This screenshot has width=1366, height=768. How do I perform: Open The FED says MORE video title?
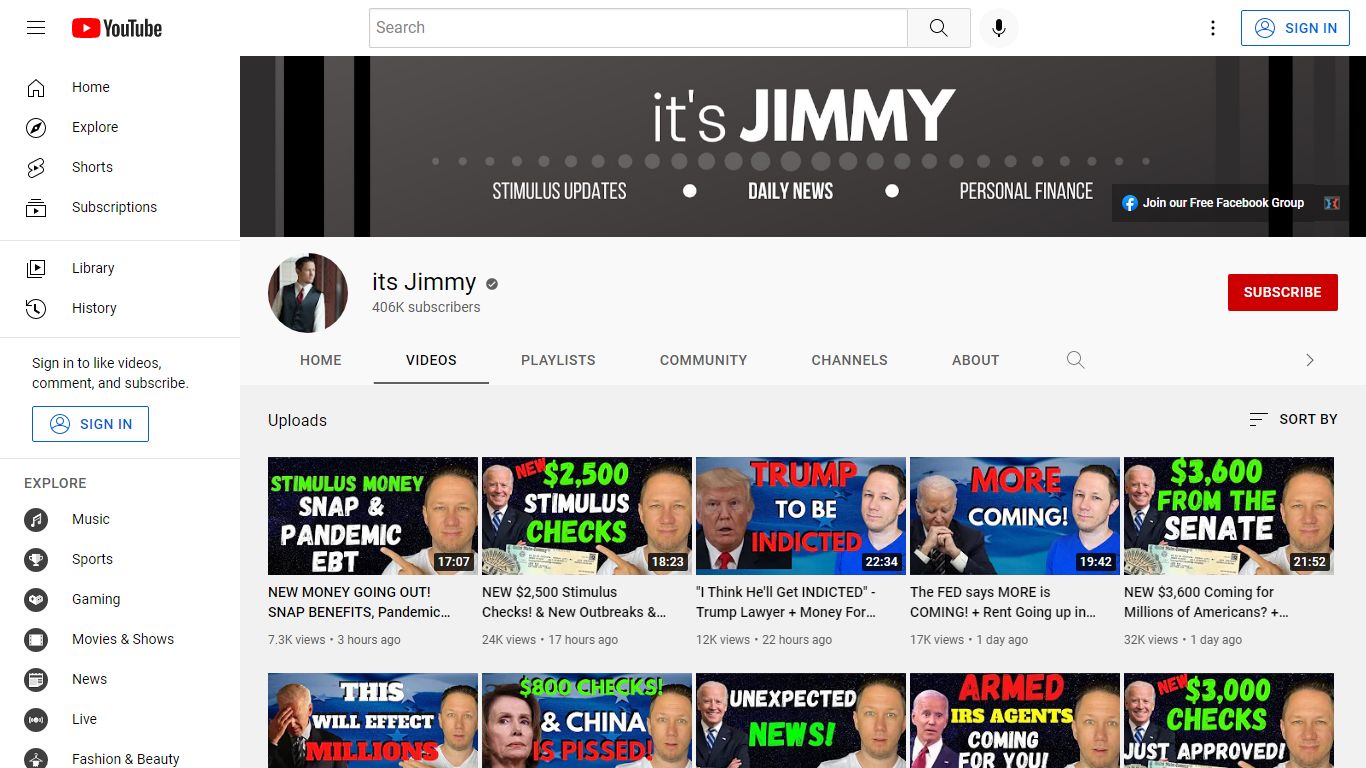1003,602
